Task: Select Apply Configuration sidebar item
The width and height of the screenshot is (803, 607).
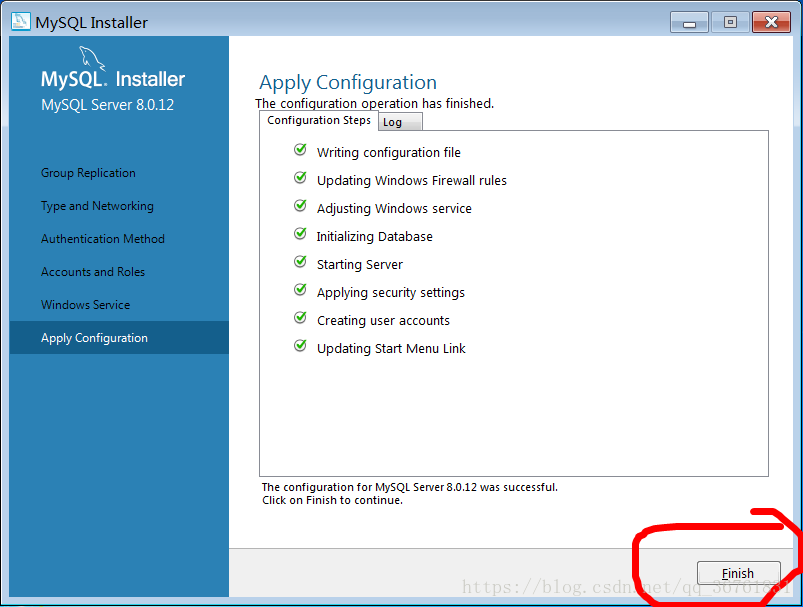Action: 119,338
